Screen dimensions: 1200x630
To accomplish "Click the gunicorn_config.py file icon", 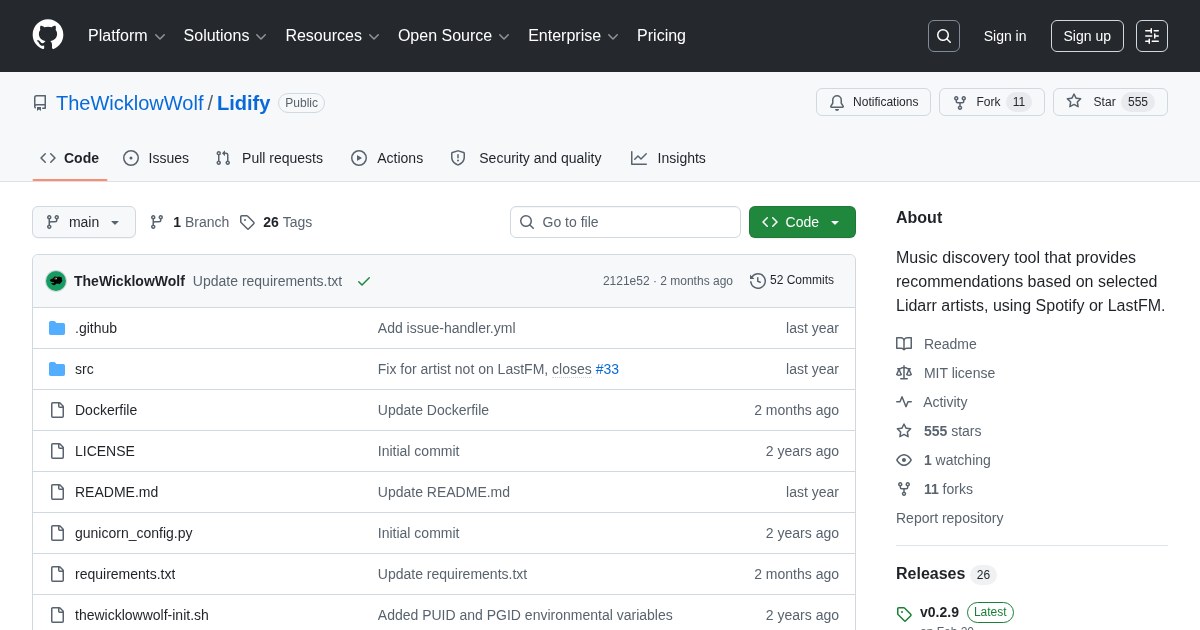I will pyautogui.click(x=57, y=533).
